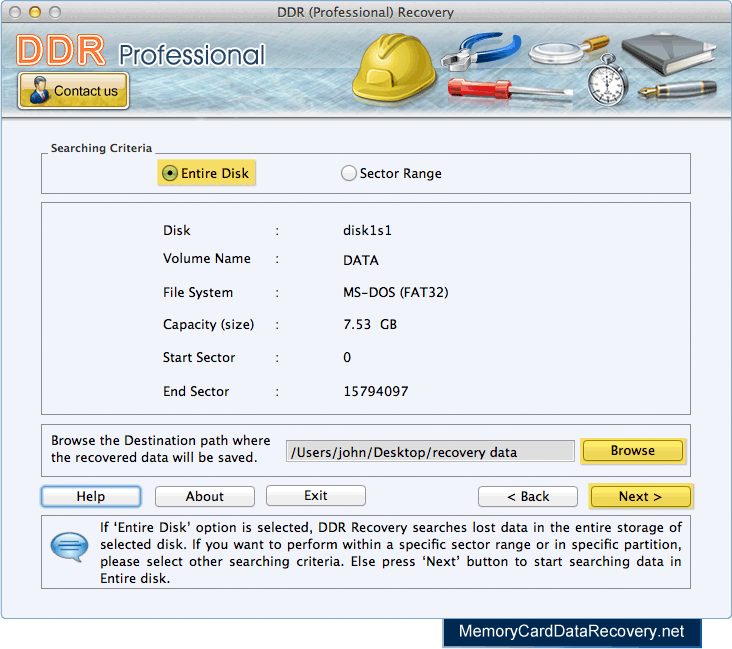This screenshot has height=649, width=732.
Task: Click the Contact us button
Action: coord(73,91)
